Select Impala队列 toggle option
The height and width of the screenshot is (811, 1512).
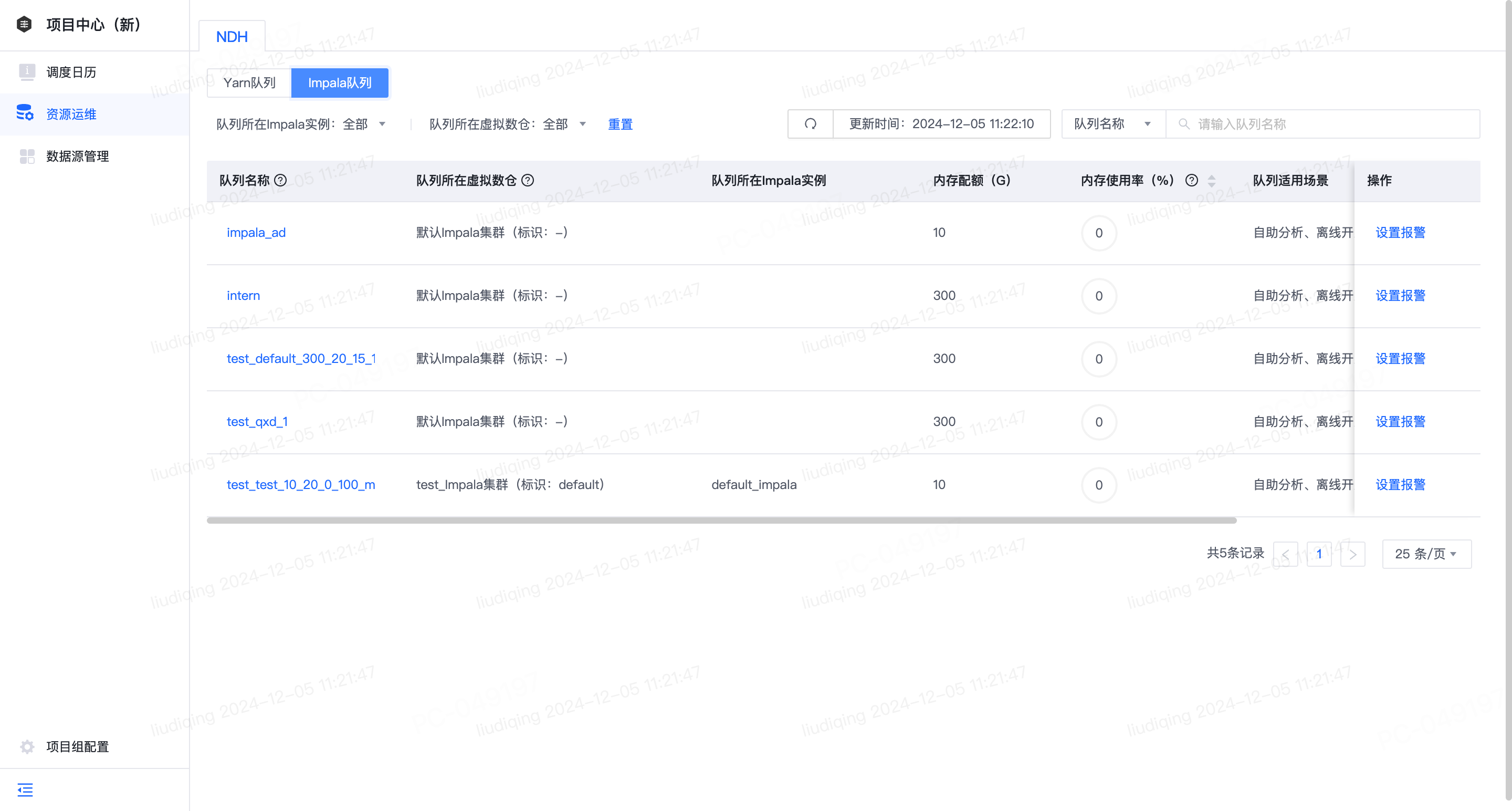coord(340,83)
